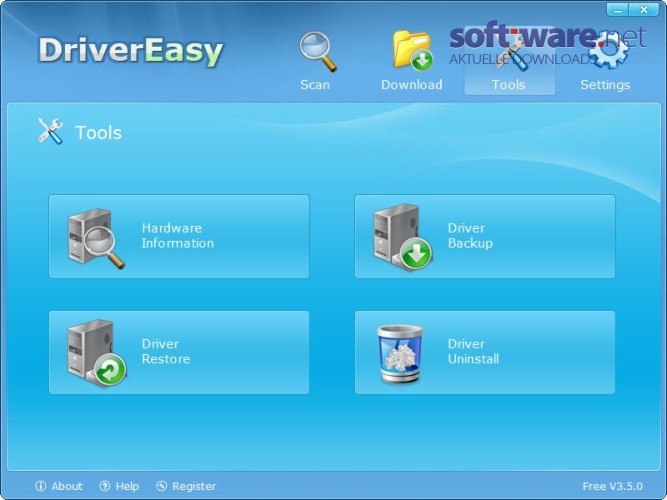
Task: Click the About info icon
Action: click(x=41, y=486)
